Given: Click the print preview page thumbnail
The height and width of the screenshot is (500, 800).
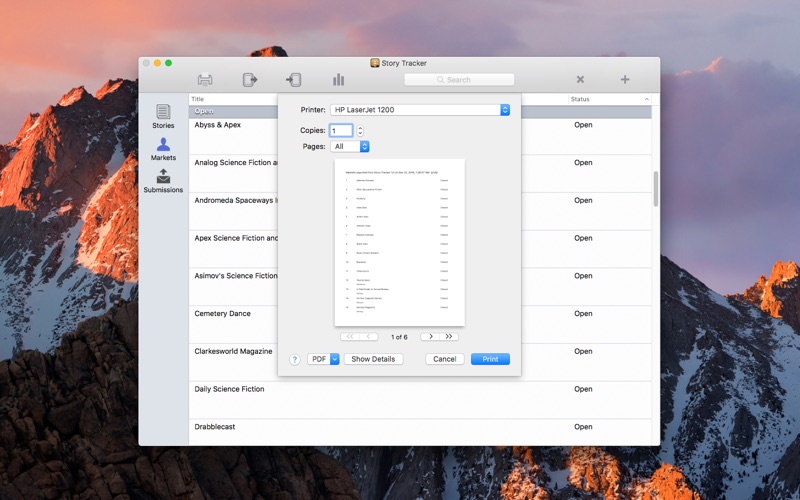Looking at the screenshot, I should point(399,242).
